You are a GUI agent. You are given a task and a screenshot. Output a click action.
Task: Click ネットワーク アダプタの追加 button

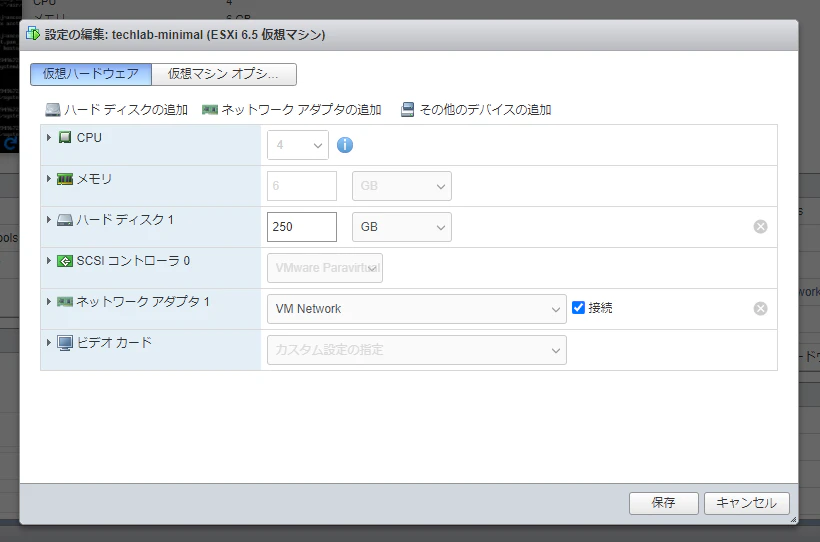tap(292, 110)
